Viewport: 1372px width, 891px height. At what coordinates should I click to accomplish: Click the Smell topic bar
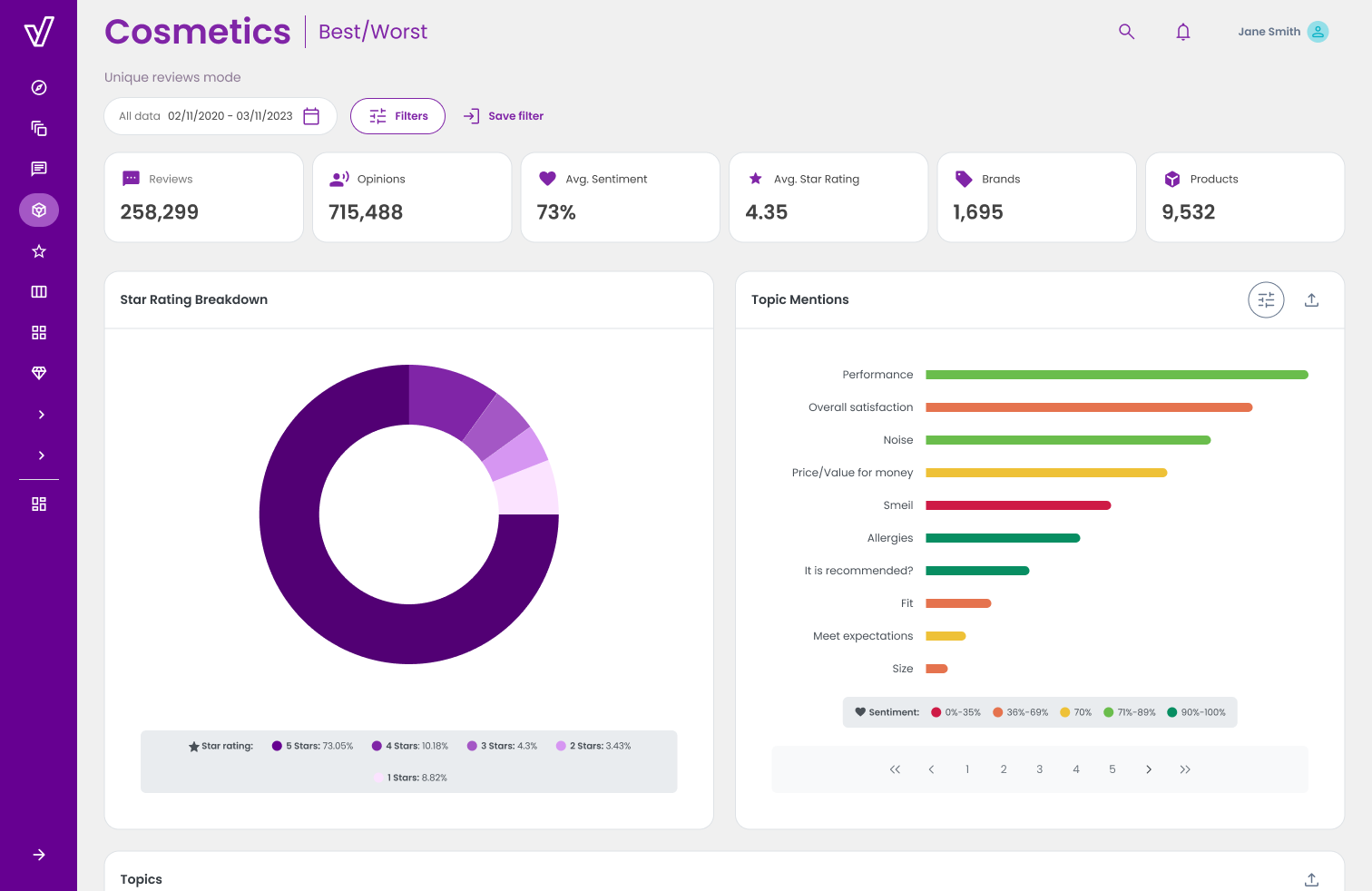[1018, 505]
